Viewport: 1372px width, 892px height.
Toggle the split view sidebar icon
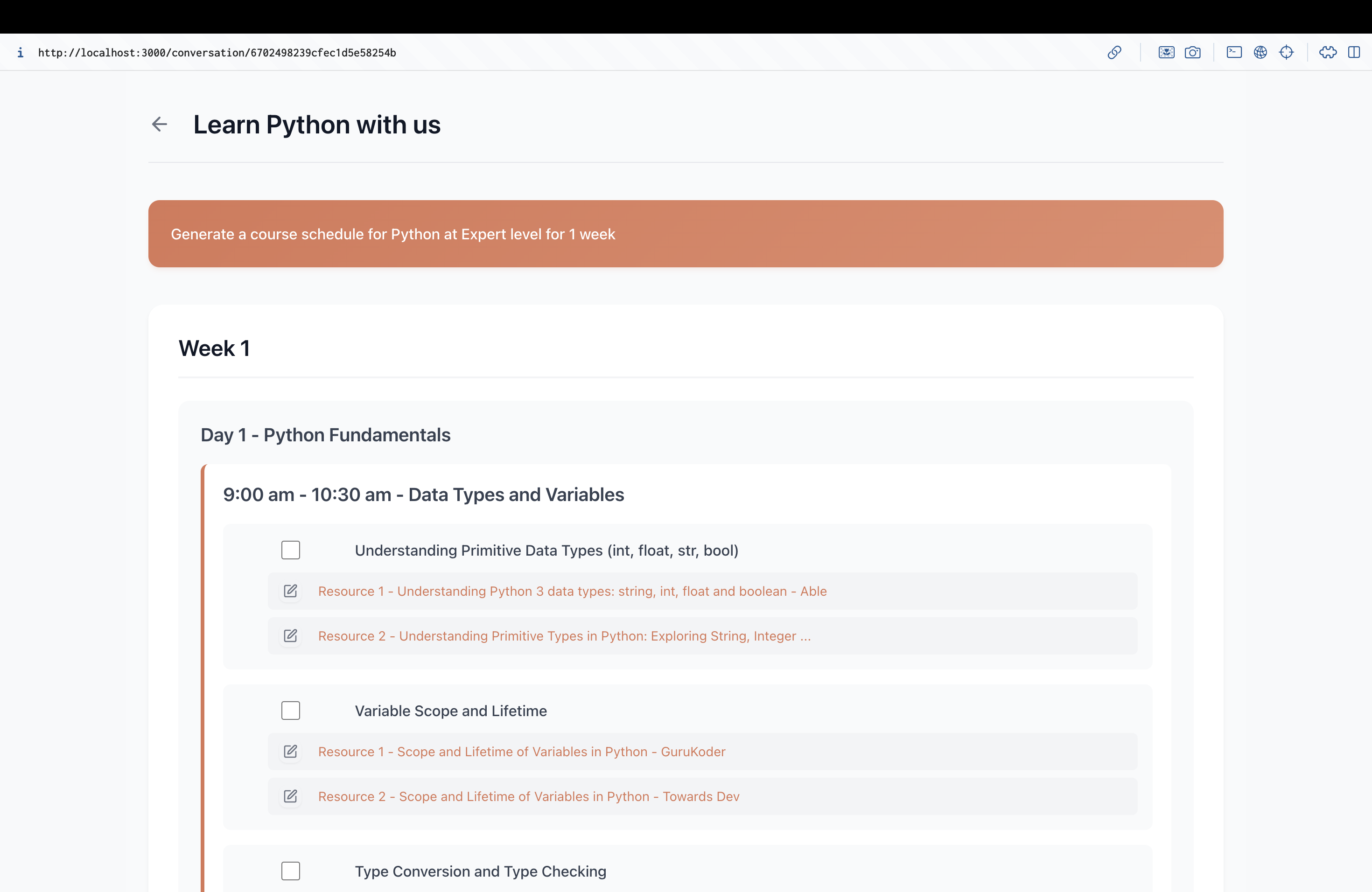point(1354,52)
